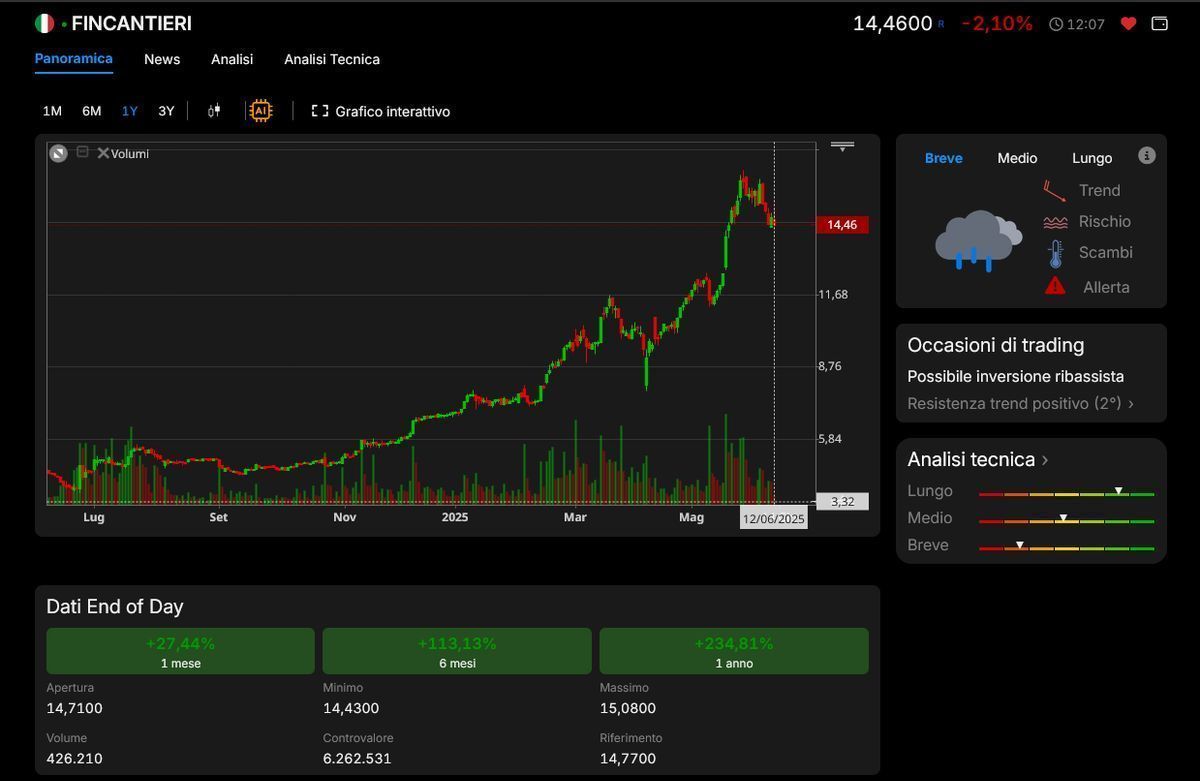Expand Resistenza trend positivo (2°)
The image size is (1200, 781).
click(x=1021, y=404)
